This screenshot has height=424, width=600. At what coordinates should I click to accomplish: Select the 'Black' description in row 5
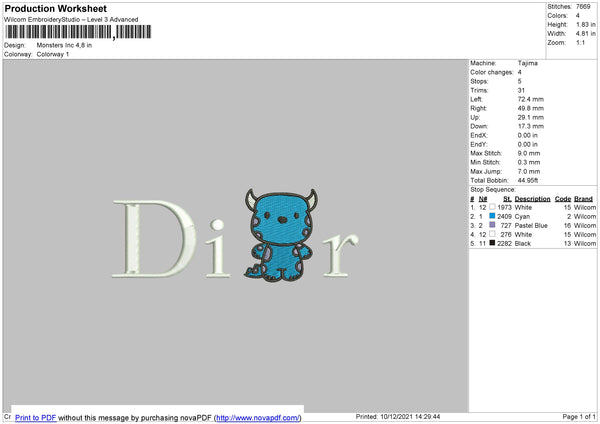(523, 243)
